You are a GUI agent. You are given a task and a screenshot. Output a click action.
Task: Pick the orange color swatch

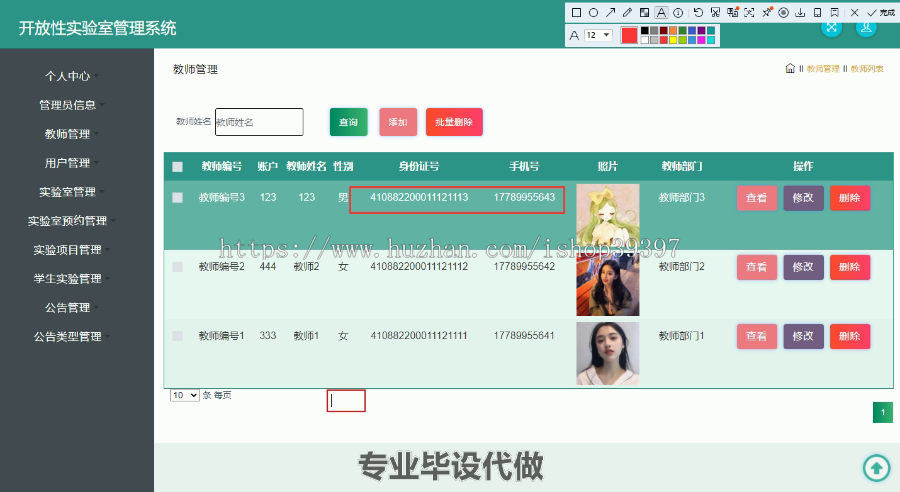[x=673, y=31]
